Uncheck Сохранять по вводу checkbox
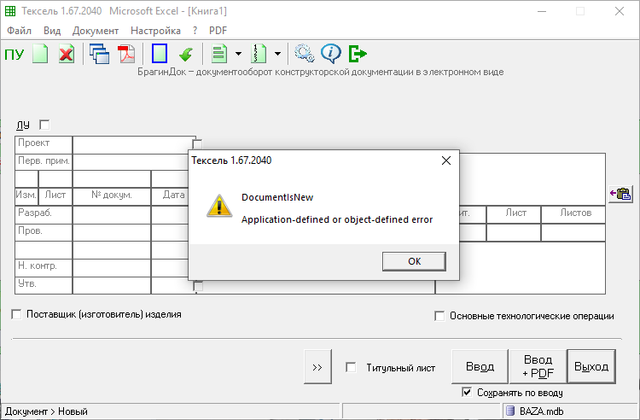Screen dimensions: 640x420 [467, 392]
